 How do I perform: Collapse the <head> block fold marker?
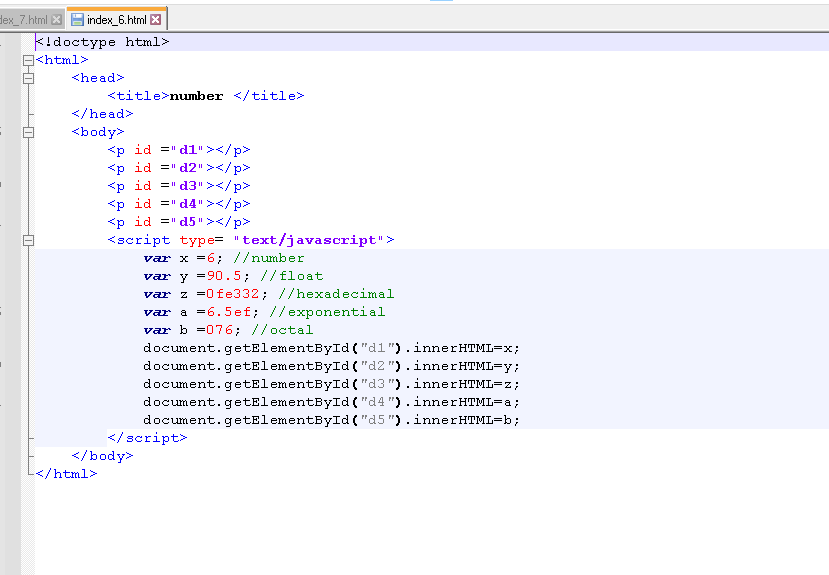[28, 78]
